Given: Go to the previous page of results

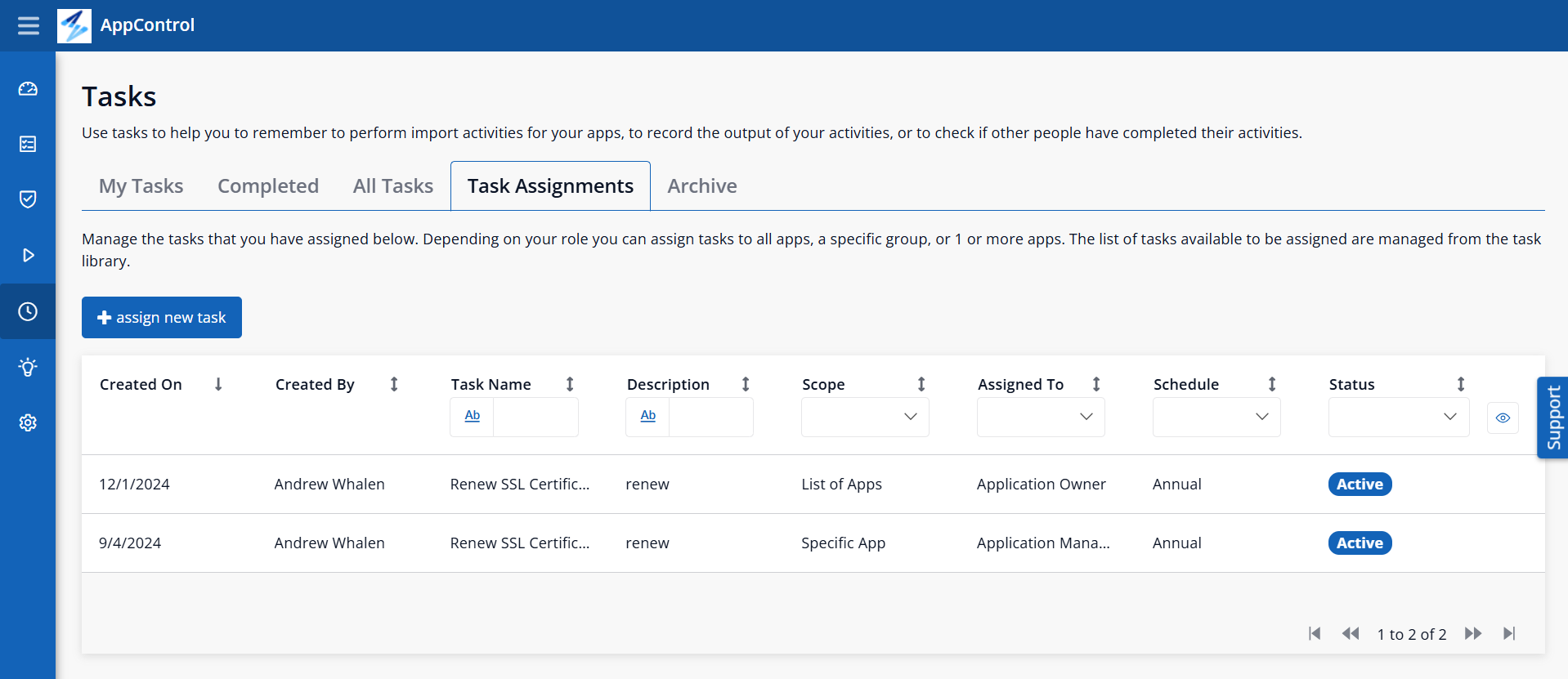Looking at the screenshot, I should pos(1351,633).
